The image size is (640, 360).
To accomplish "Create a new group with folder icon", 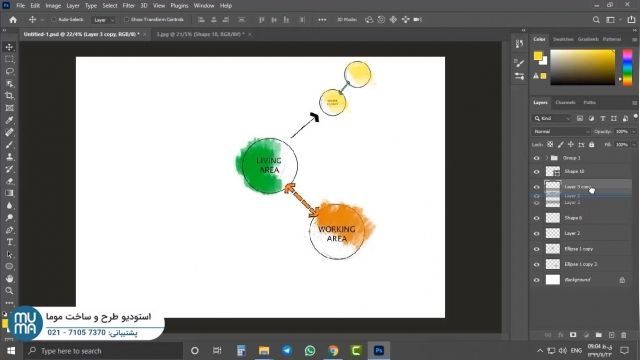I will [x=598, y=335].
